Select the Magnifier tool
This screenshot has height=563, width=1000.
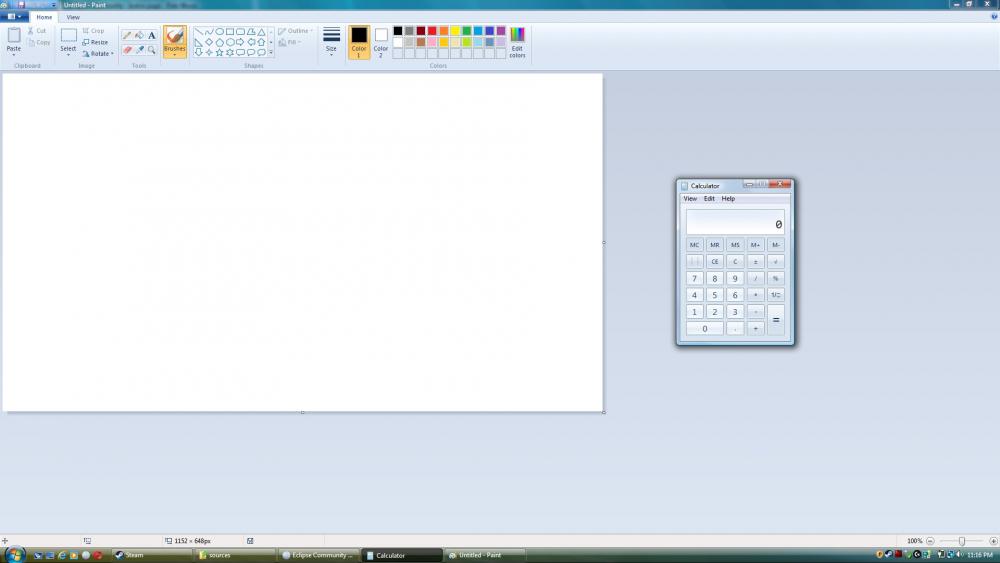coord(152,49)
